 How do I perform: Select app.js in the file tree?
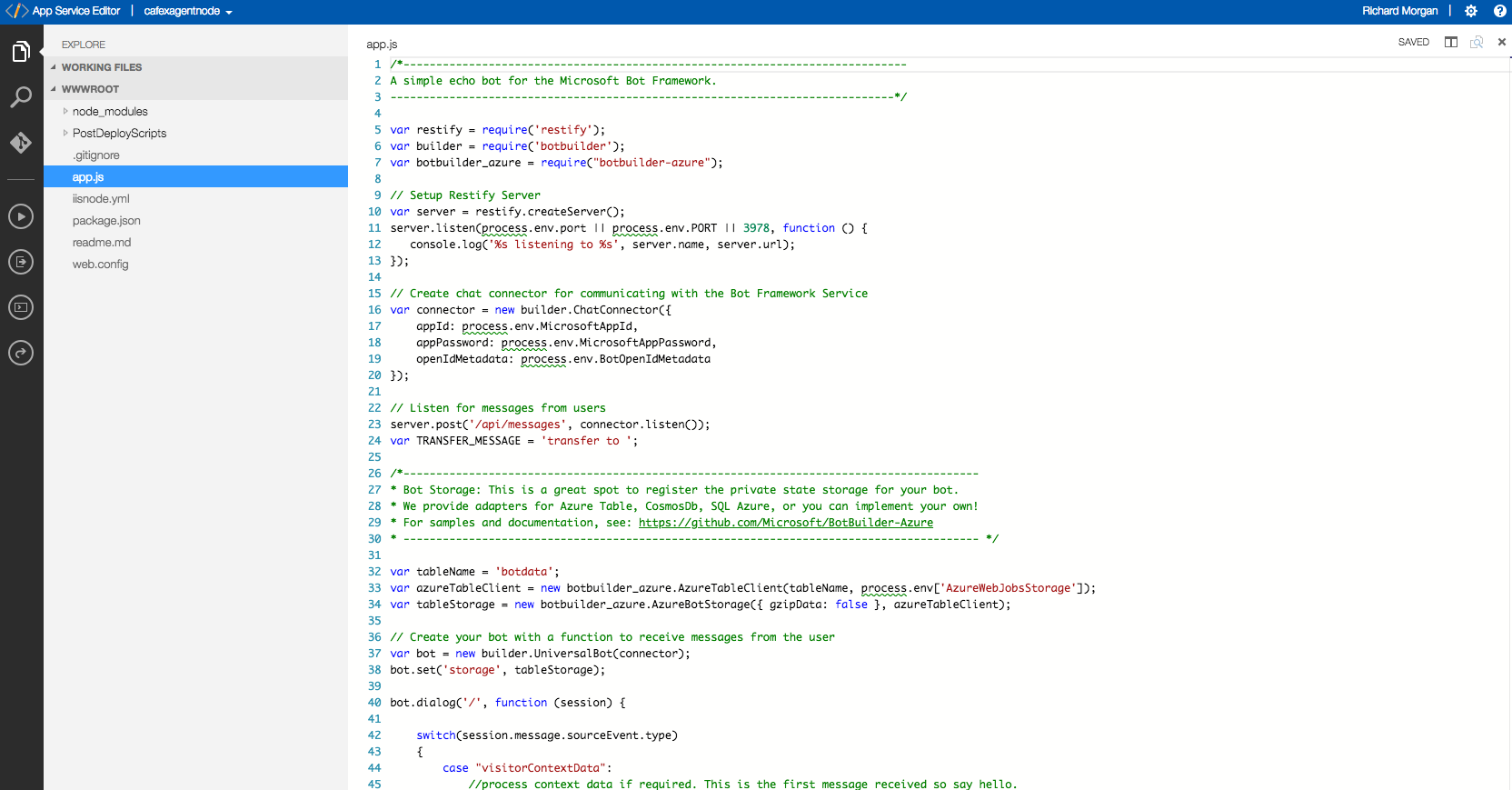coord(195,176)
